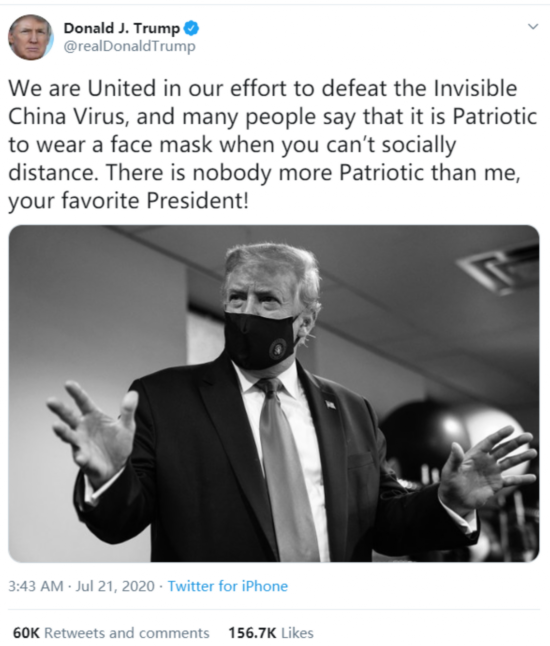This screenshot has width=550, height=646.
Task: Open the tweet options chevron menu
Action: [x=533, y=27]
